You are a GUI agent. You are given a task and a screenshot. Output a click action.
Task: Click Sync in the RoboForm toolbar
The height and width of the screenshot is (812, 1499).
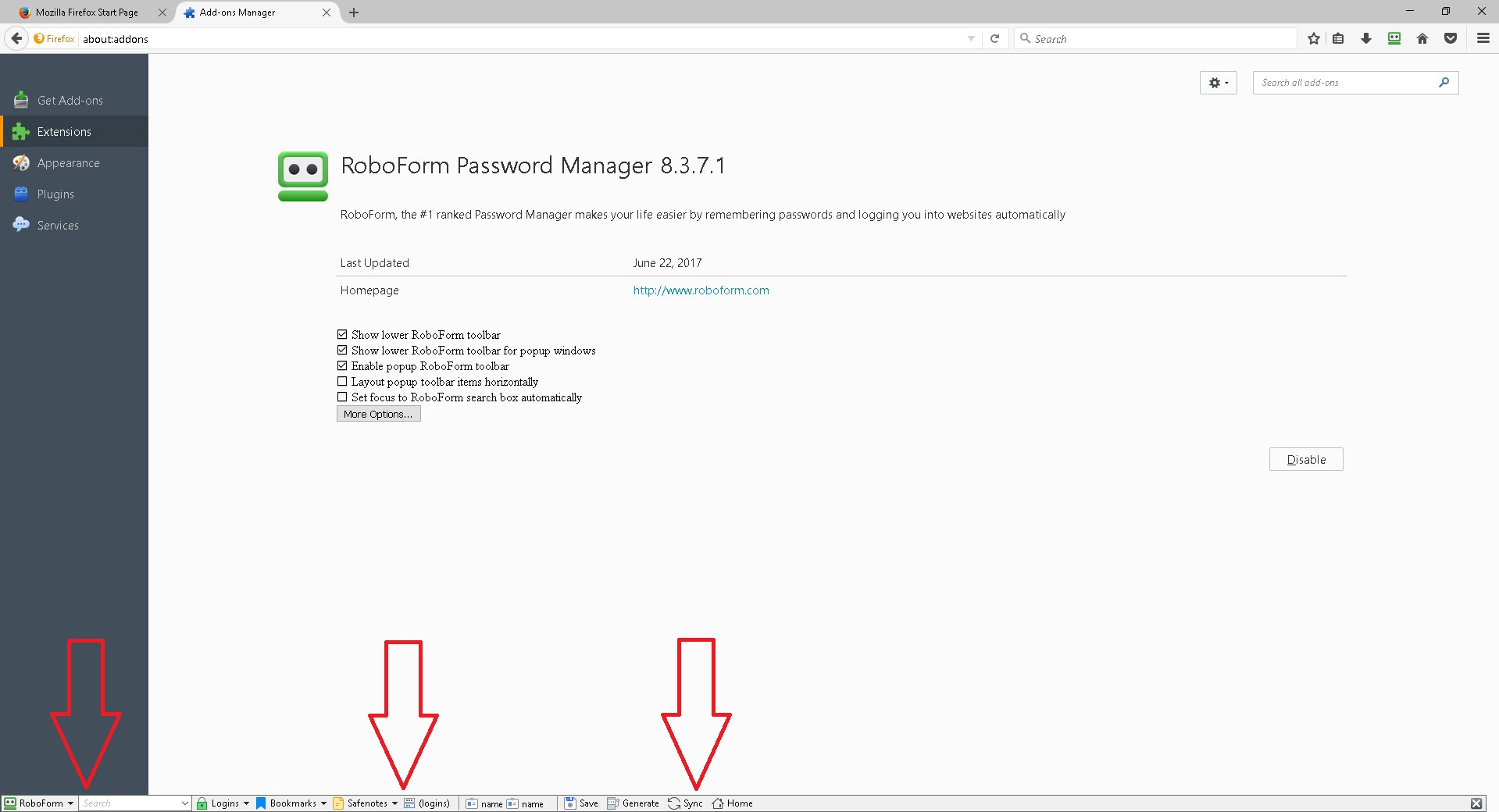coord(685,803)
